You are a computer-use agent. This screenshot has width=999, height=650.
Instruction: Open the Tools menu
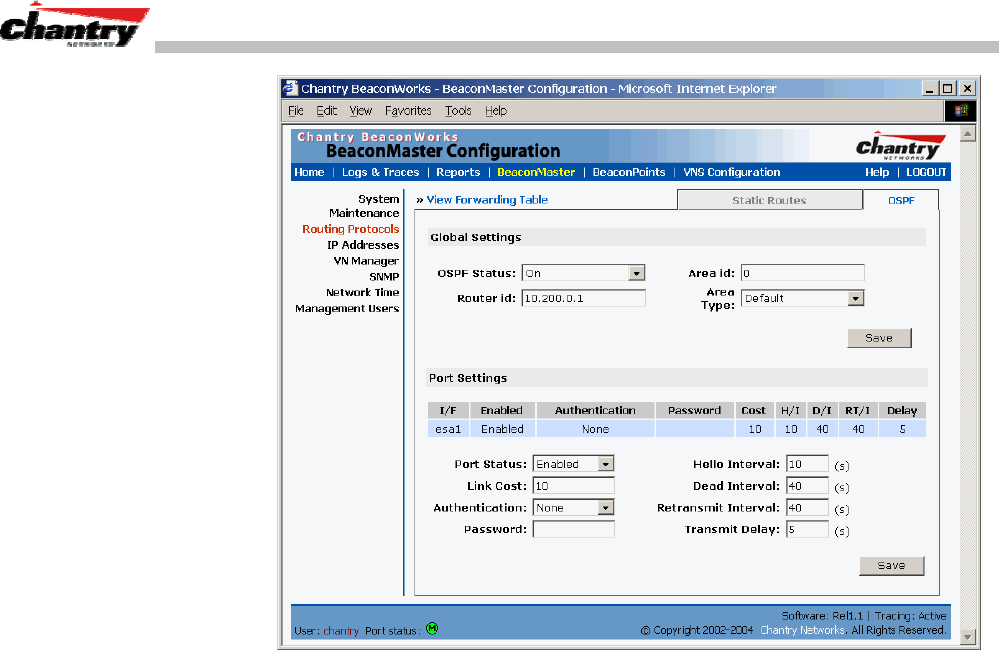(458, 111)
